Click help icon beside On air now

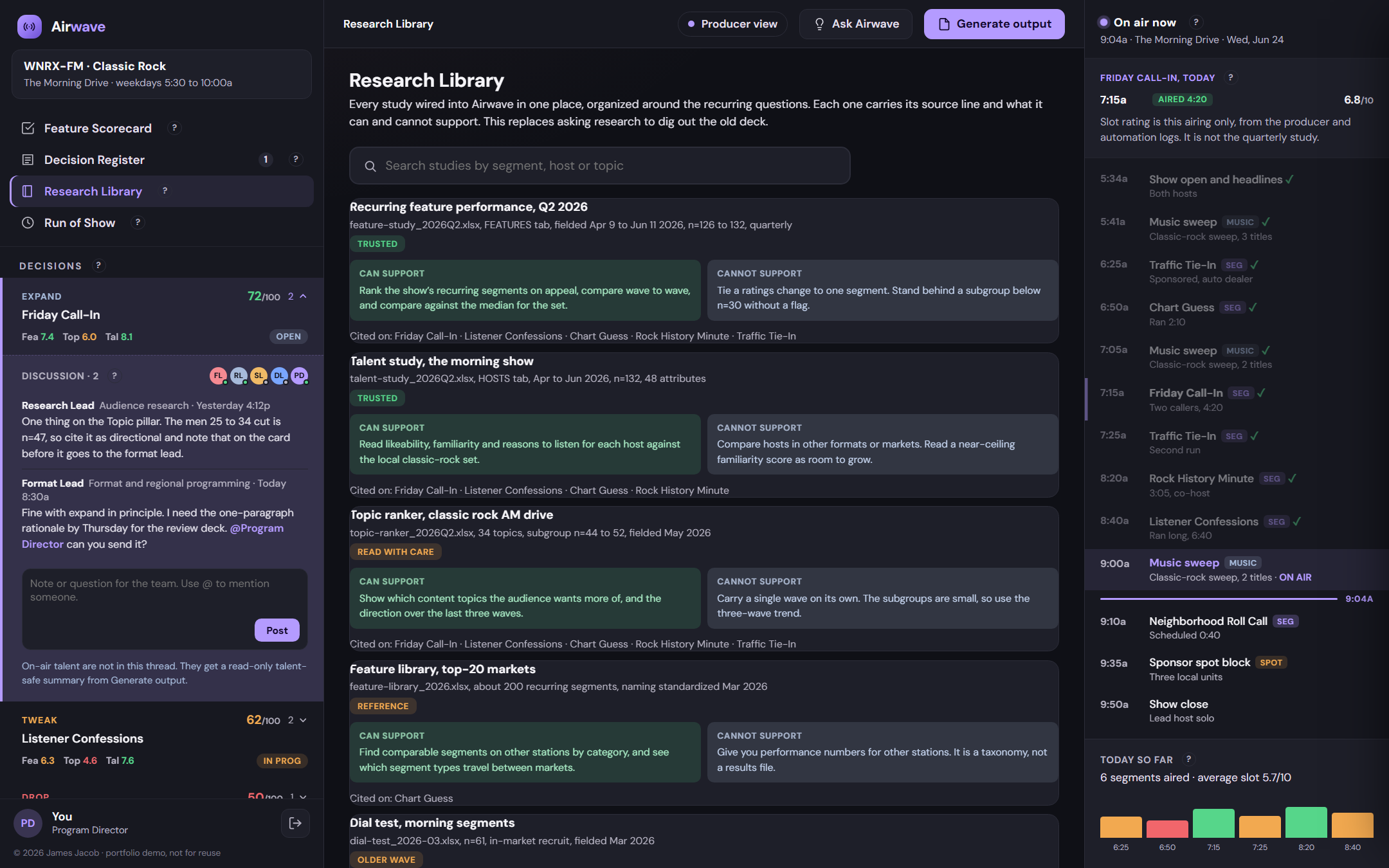pyautogui.click(x=1195, y=23)
